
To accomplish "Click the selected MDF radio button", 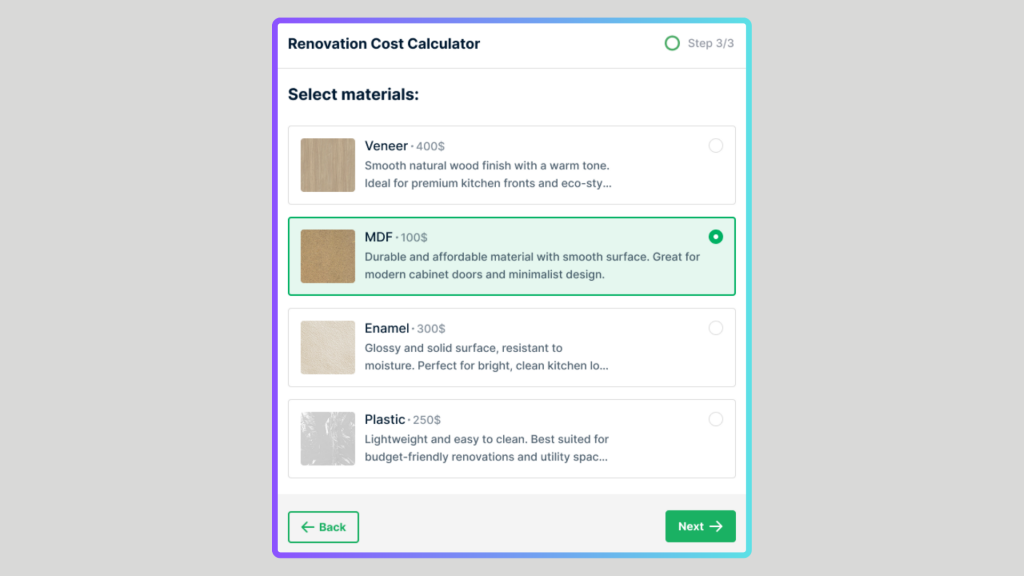I will point(716,237).
